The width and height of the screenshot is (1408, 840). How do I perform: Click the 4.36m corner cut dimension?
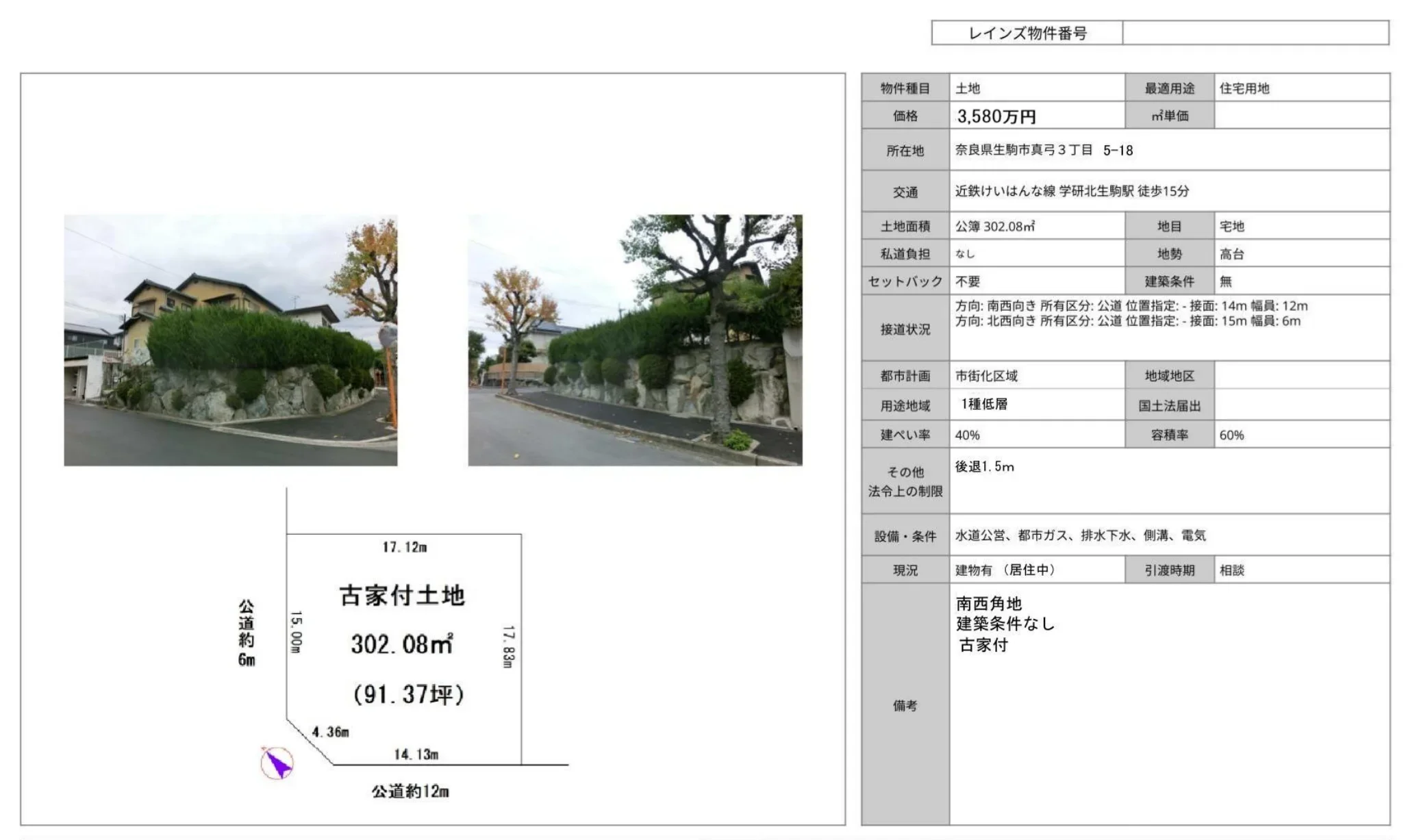pyautogui.click(x=331, y=732)
